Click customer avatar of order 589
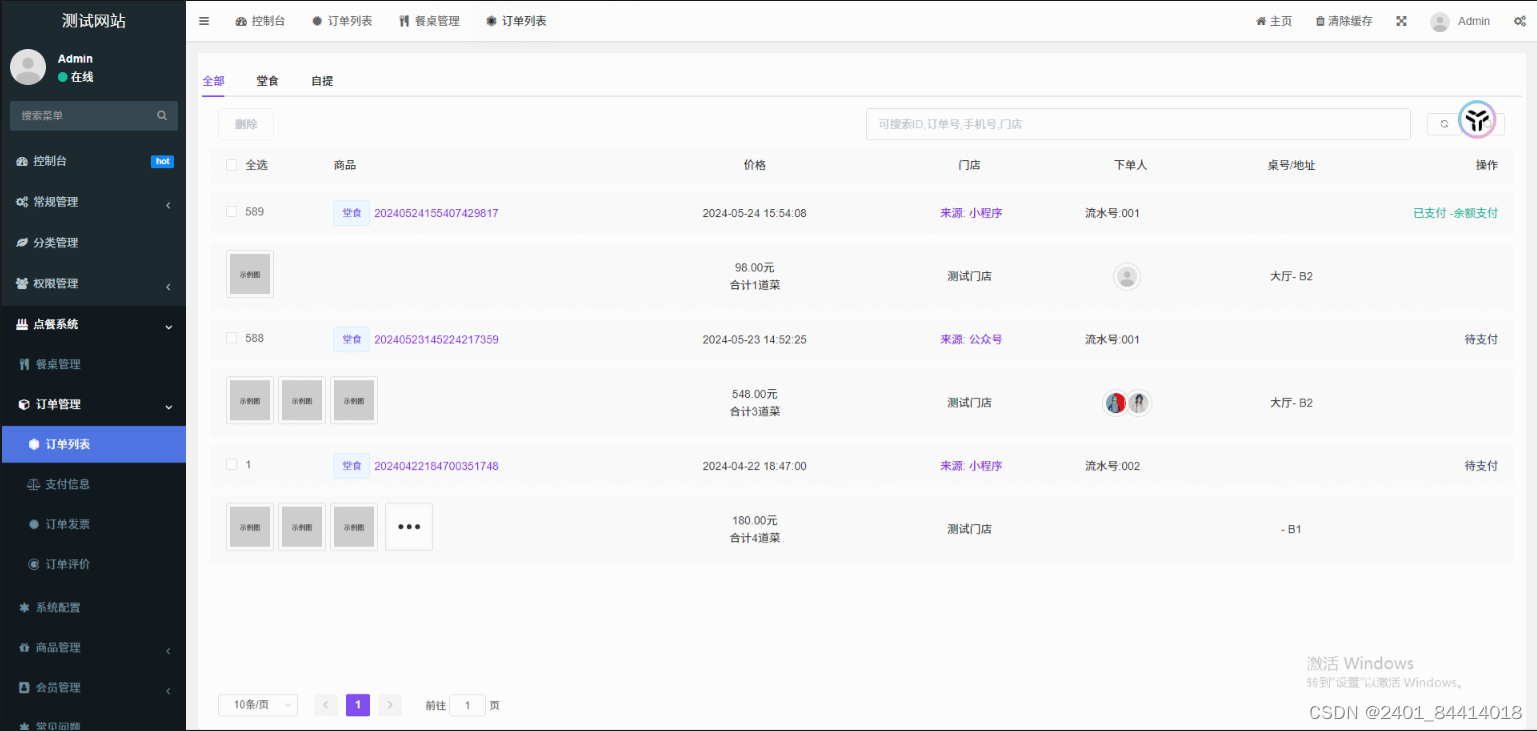1537x731 pixels. click(x=1127, y=277)
